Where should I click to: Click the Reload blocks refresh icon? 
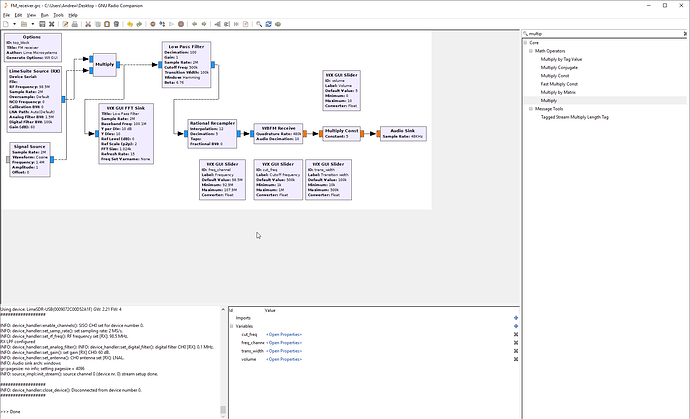(x=268, y=24)
